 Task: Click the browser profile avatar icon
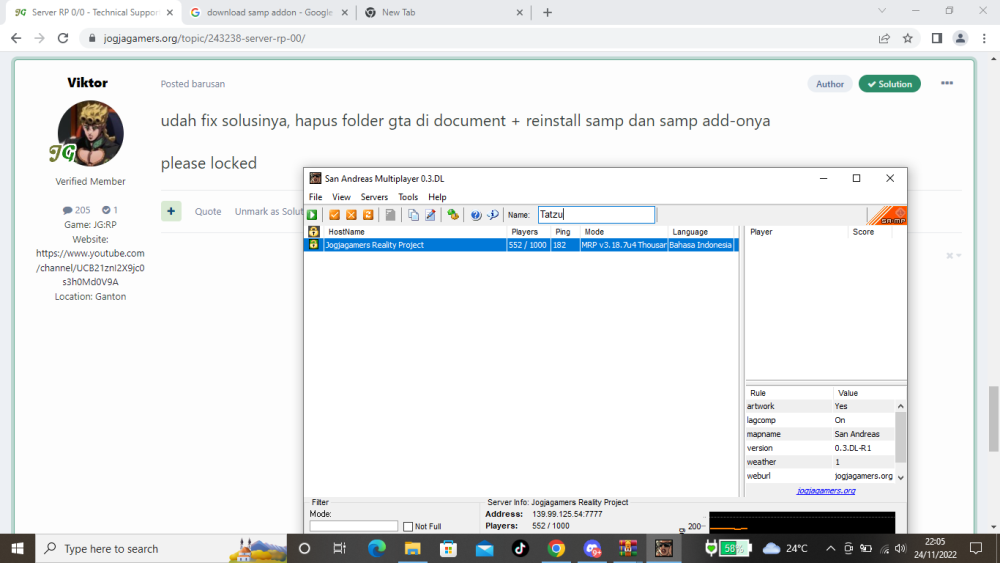tap(960, 38)
